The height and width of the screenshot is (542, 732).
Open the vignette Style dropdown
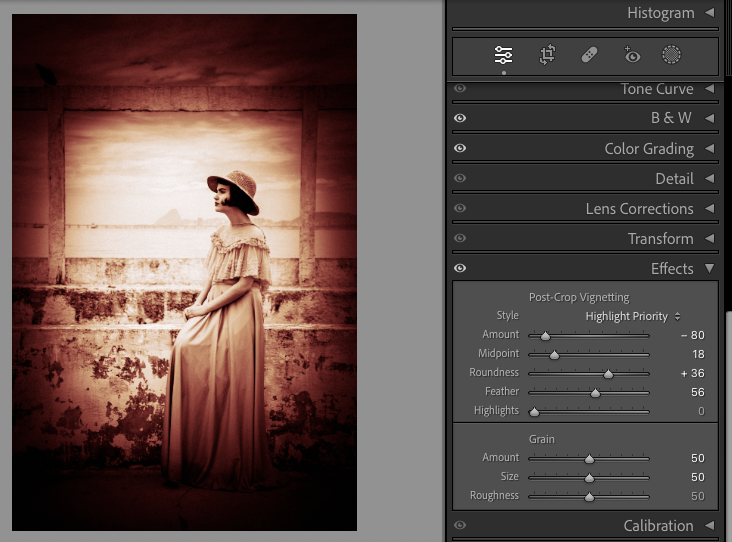coord(632,316)
